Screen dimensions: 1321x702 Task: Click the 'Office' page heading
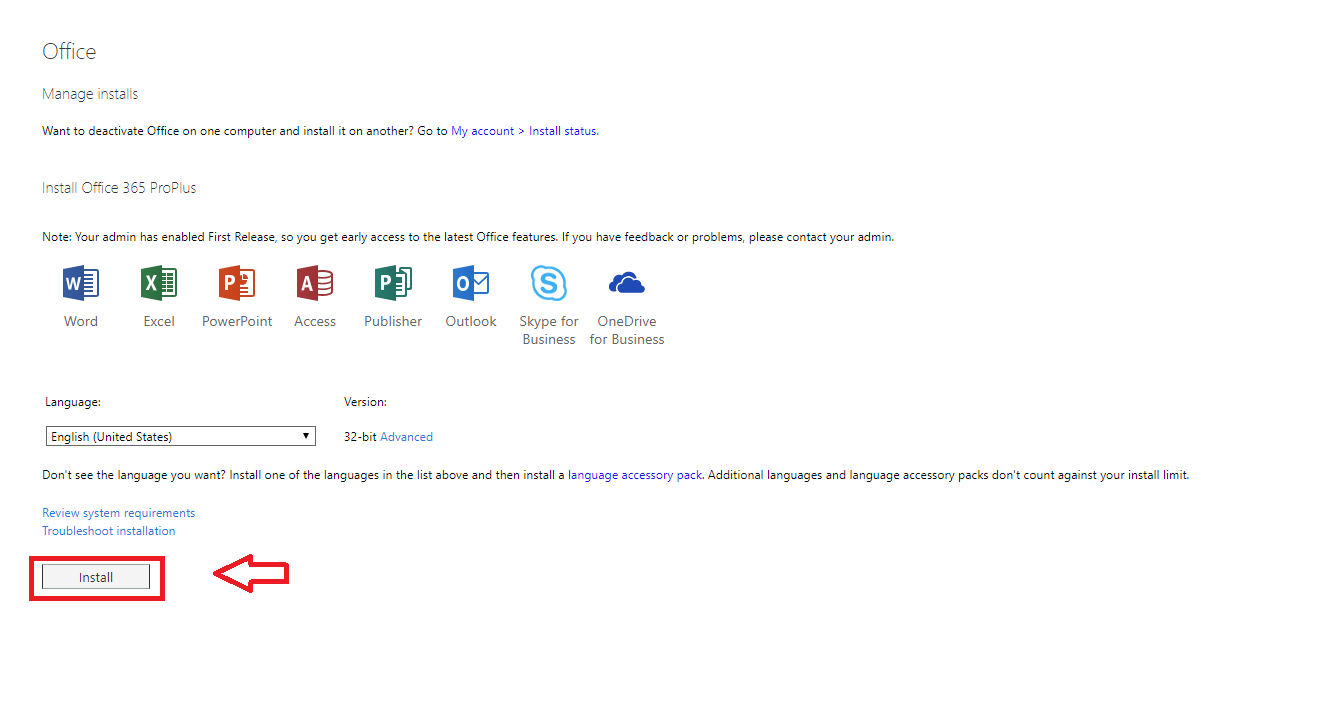tap(69, 52)
